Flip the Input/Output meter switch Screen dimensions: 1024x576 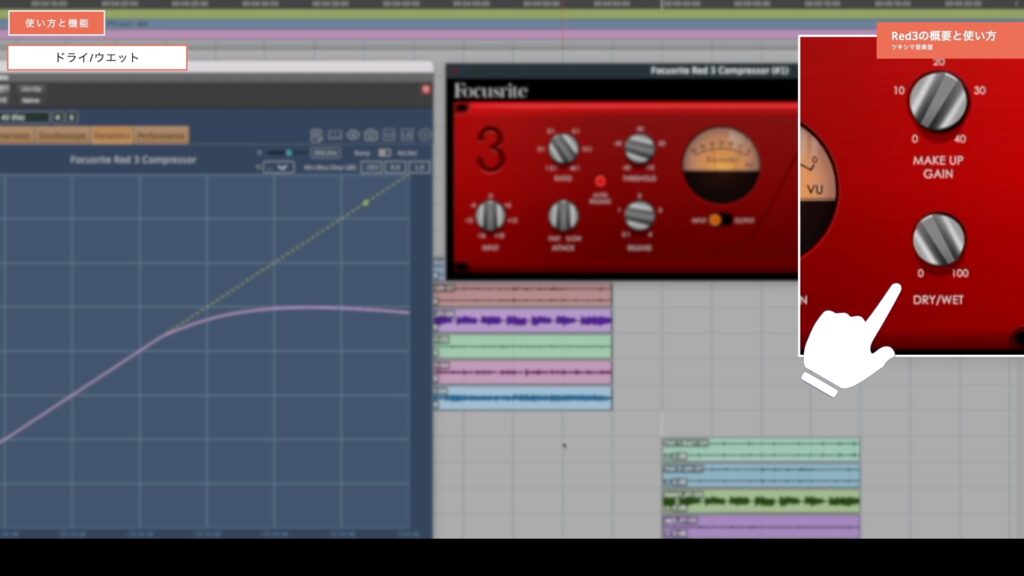tap(720, 220)
